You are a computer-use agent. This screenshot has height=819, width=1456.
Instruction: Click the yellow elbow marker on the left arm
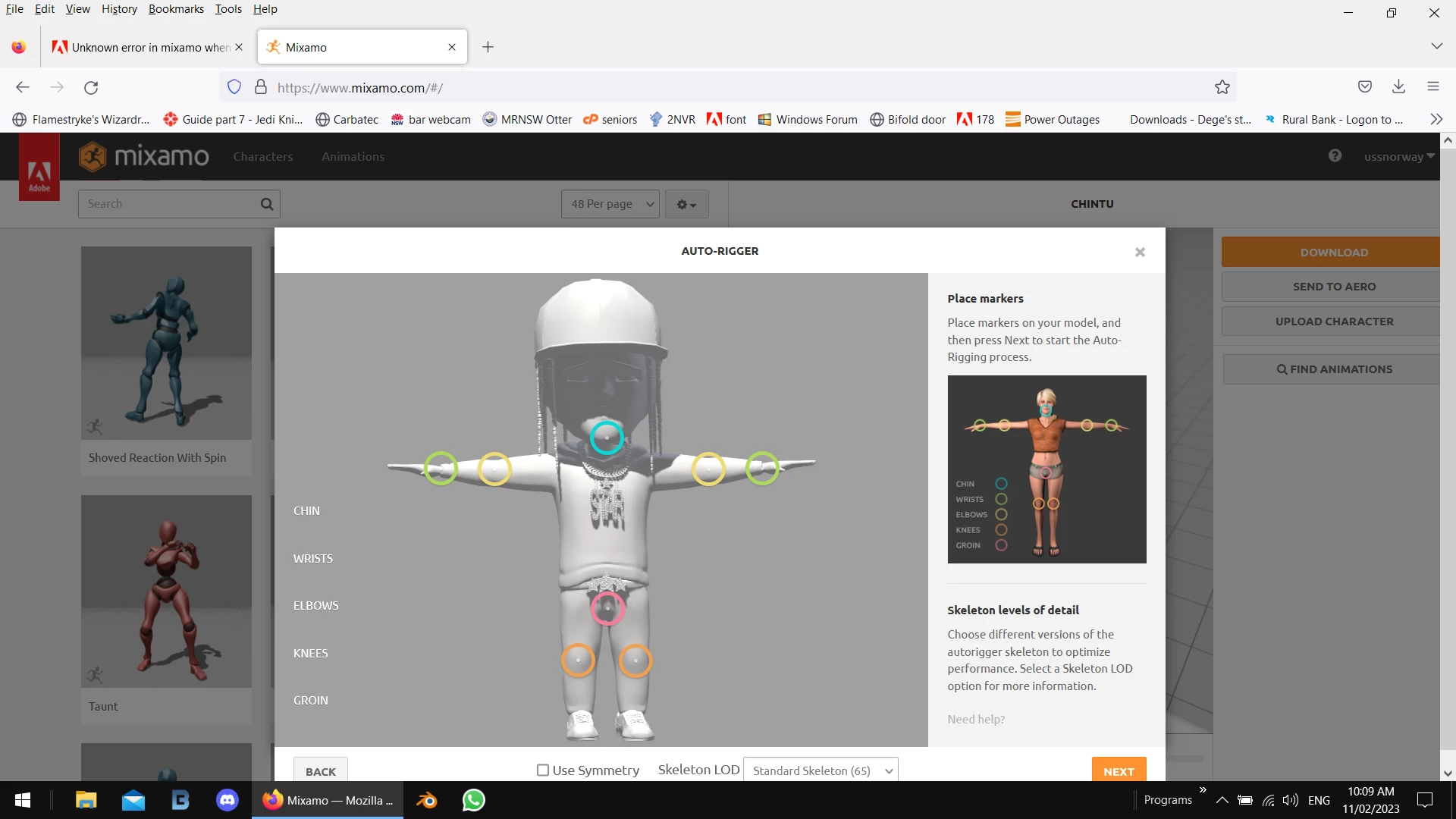(494, 469)
